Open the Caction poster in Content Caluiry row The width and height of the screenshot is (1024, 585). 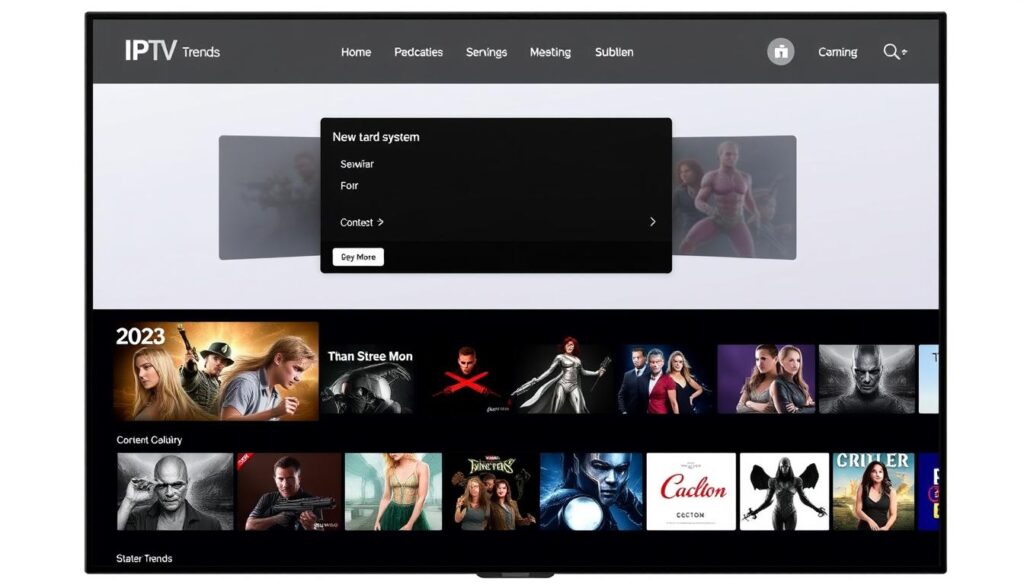coord(691,490)
